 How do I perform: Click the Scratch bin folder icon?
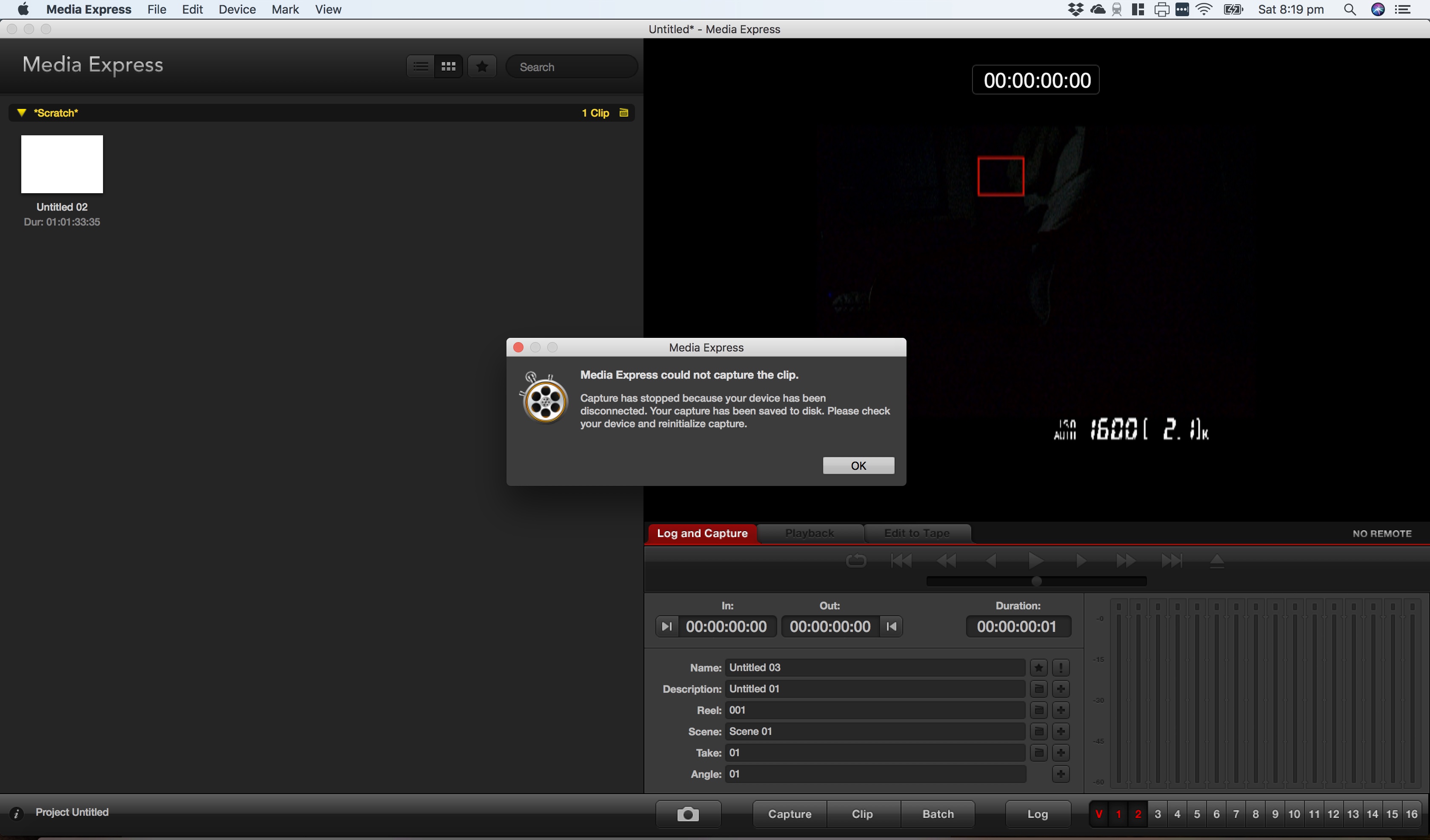click(x=623, y=112)
